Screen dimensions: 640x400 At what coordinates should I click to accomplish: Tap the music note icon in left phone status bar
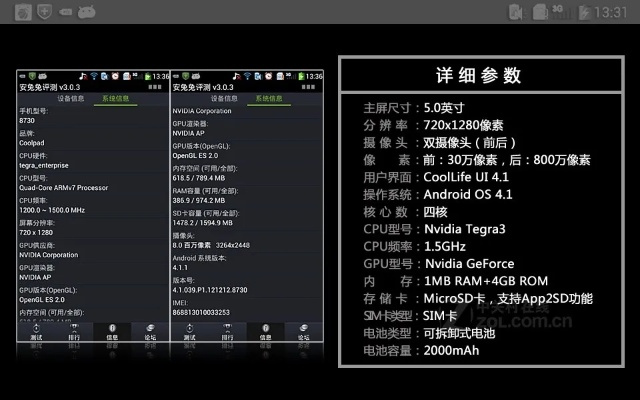pos(83,76)
